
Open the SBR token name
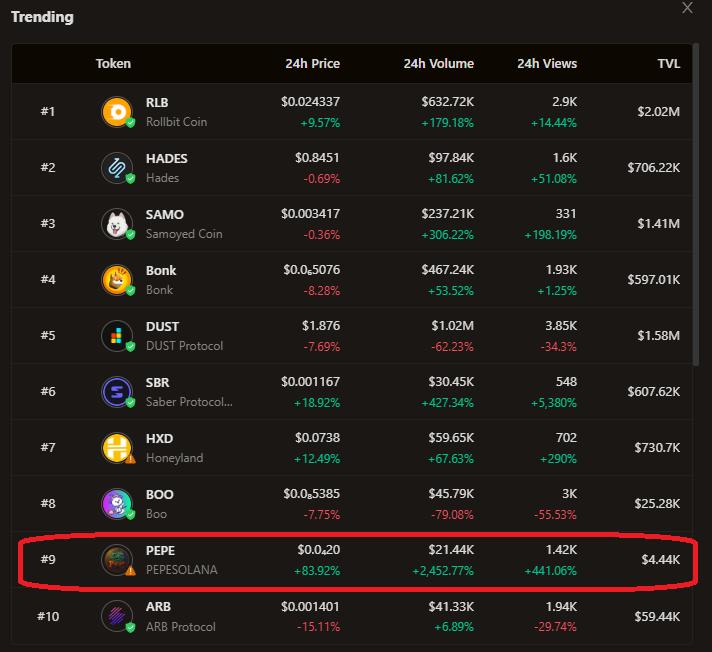tap(158, 382)
